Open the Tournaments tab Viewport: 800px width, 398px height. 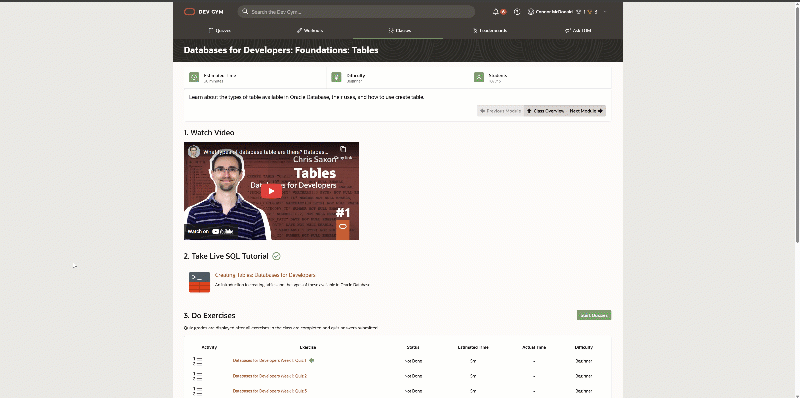coord(490,31)
